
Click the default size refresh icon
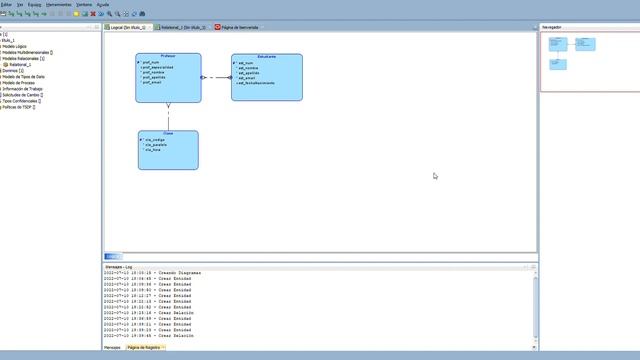coord(134,14)
